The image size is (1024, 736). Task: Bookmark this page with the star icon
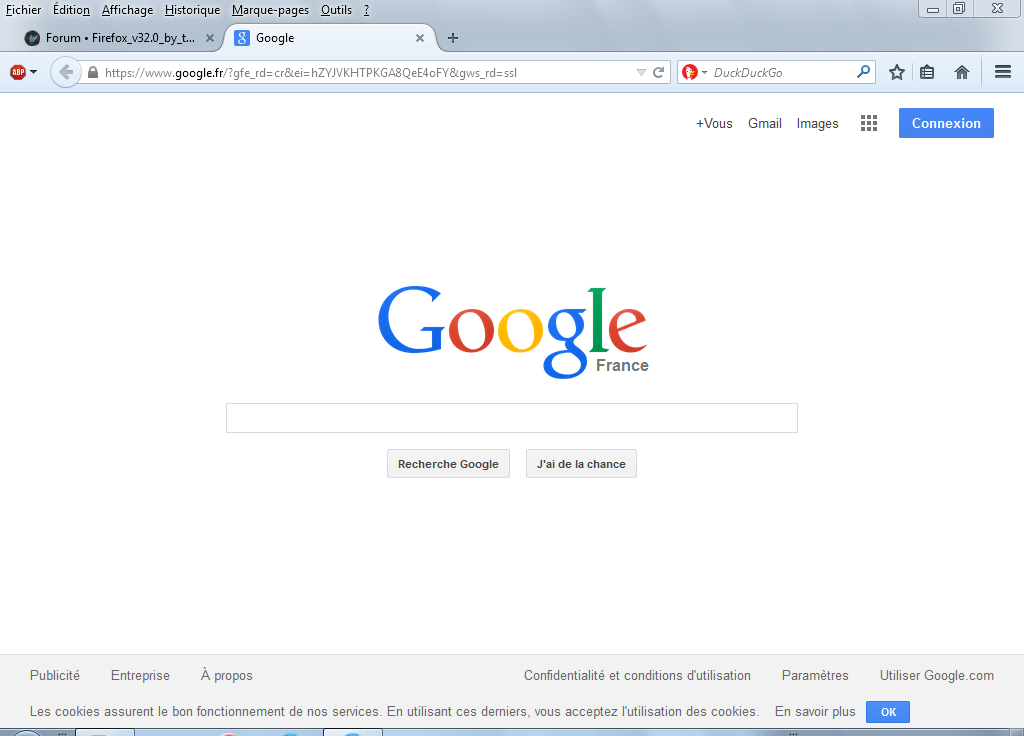897,72
